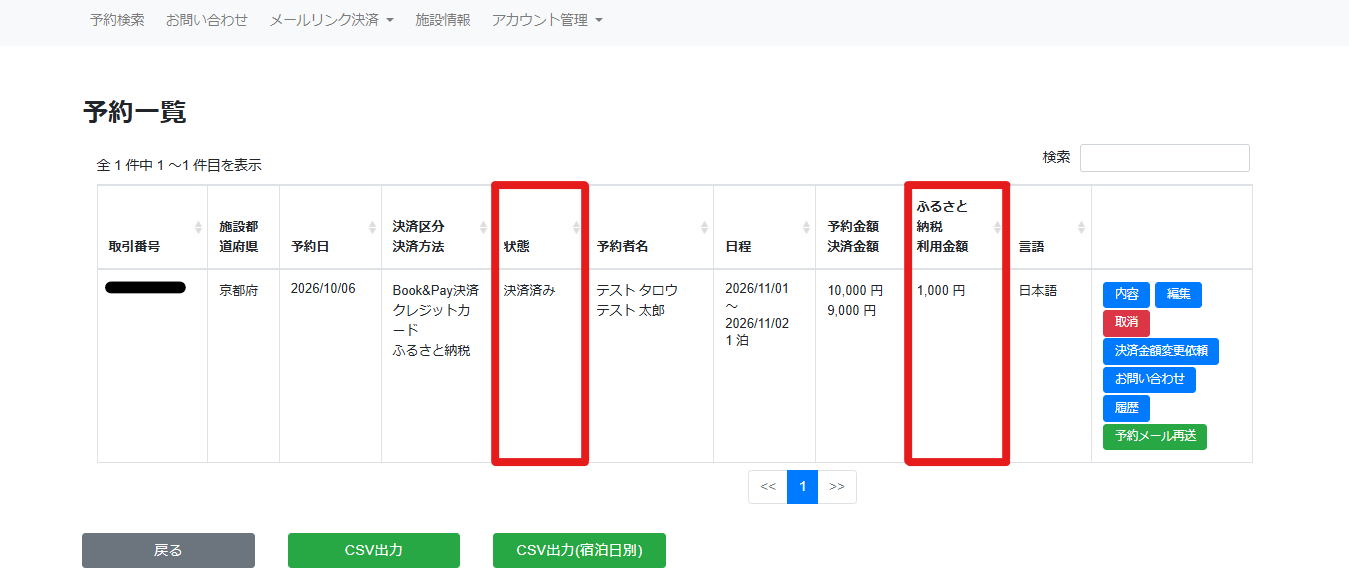Cancel the reservation with 取消 button

(x=1127, y=323)
